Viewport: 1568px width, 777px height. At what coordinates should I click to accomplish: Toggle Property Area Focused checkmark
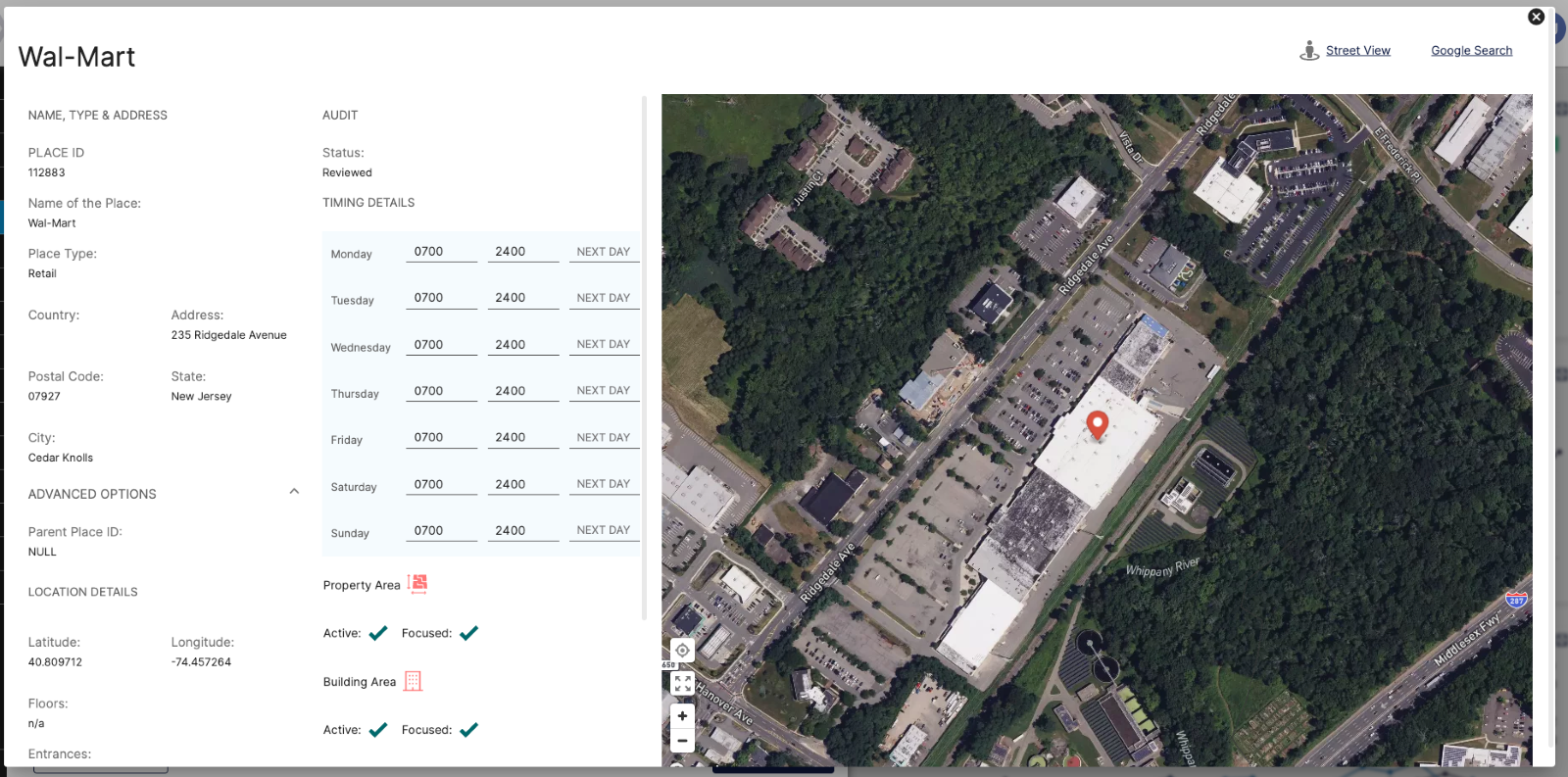(x=468, y=633)
